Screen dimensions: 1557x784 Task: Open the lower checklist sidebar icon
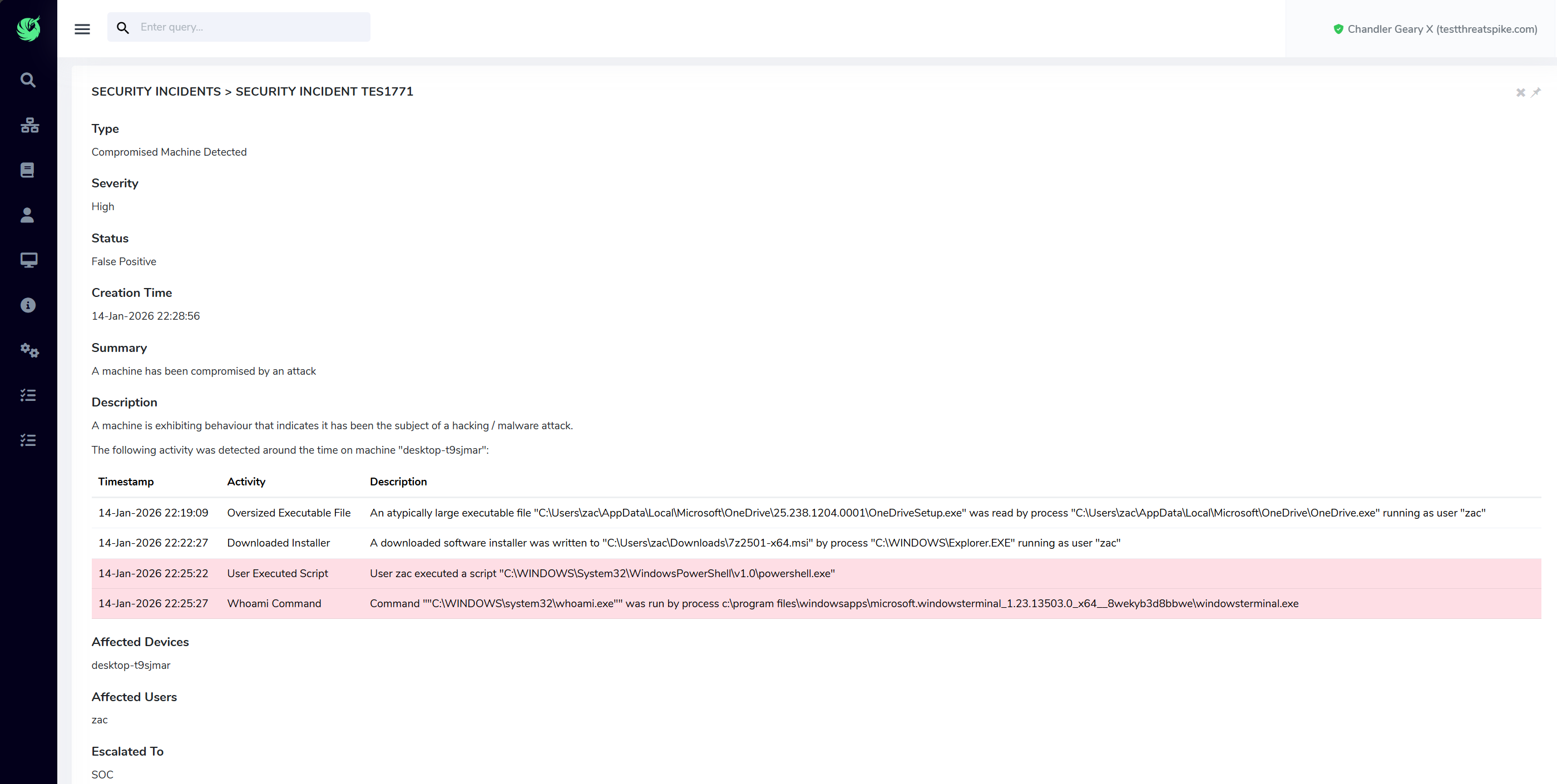tap(28, 440)
